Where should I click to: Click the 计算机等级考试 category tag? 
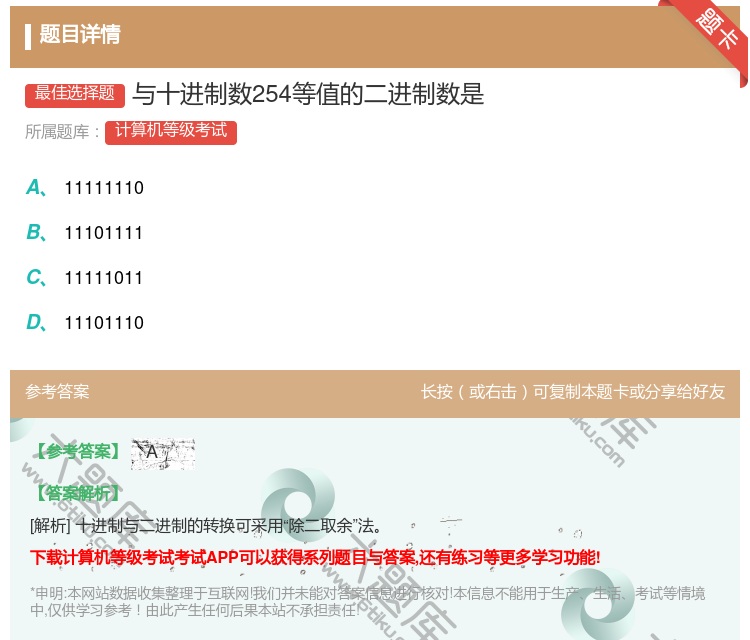pyautogui.click(x=171, y=132)
